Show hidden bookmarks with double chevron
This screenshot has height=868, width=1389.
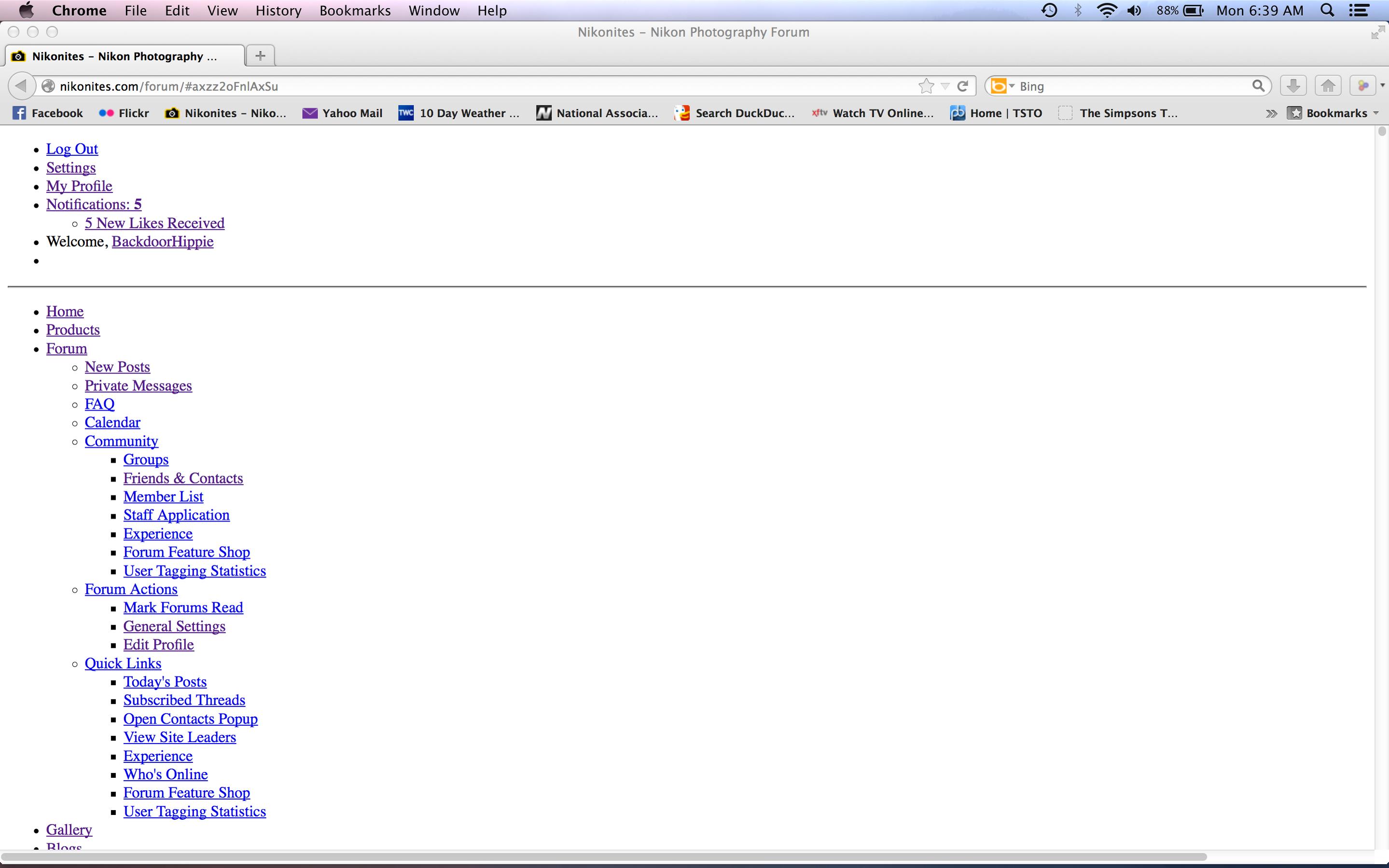click(1271, 113)
